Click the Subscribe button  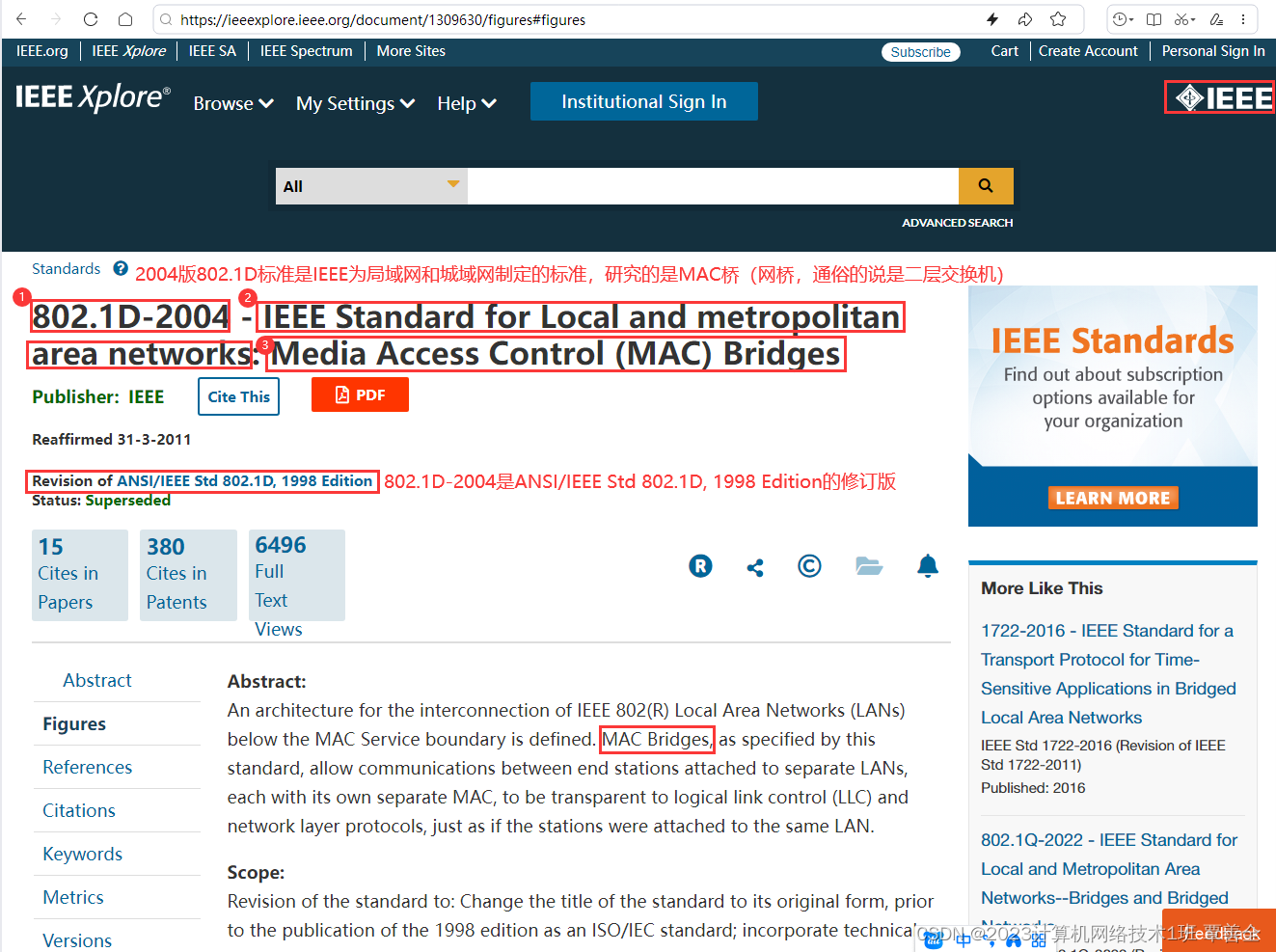click(920, 52)
